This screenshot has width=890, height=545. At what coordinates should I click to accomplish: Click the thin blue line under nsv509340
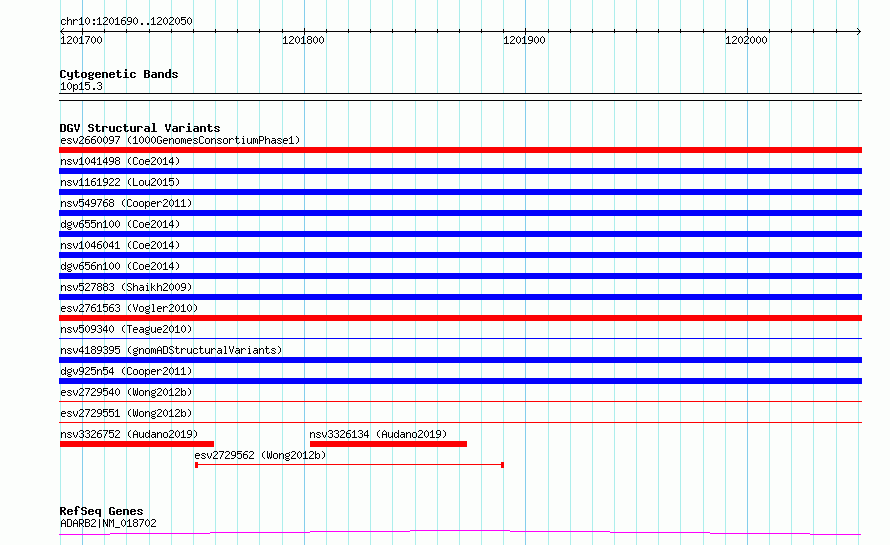click(460, 339)
